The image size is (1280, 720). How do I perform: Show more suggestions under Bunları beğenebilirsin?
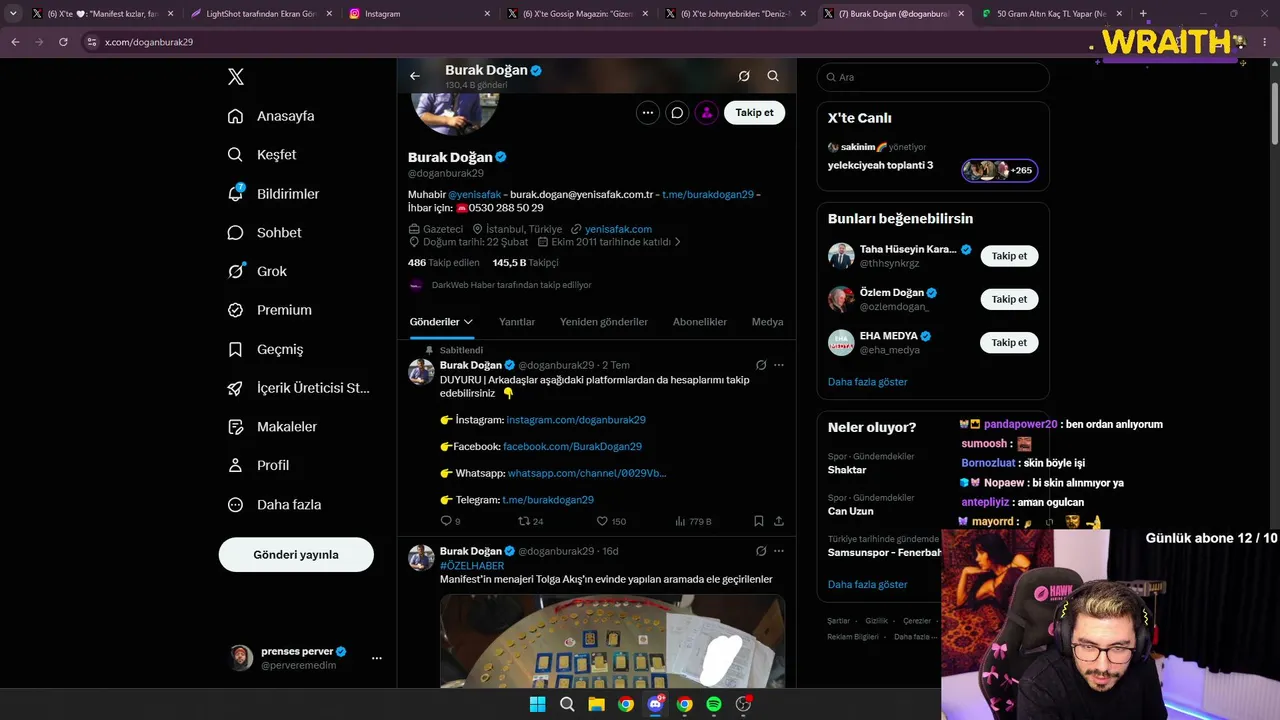(x=868, y=382)
